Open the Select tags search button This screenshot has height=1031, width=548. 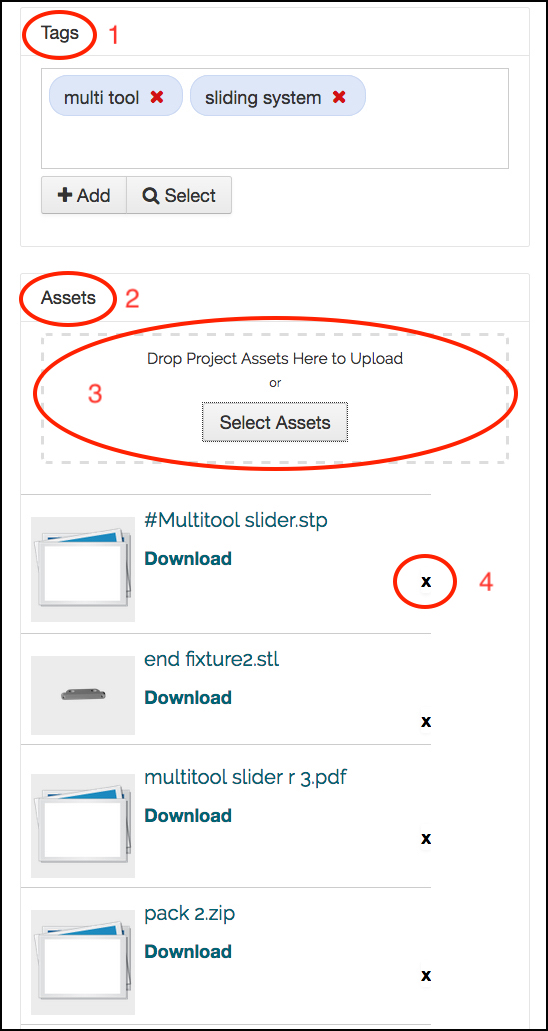[x=179, y=195]
